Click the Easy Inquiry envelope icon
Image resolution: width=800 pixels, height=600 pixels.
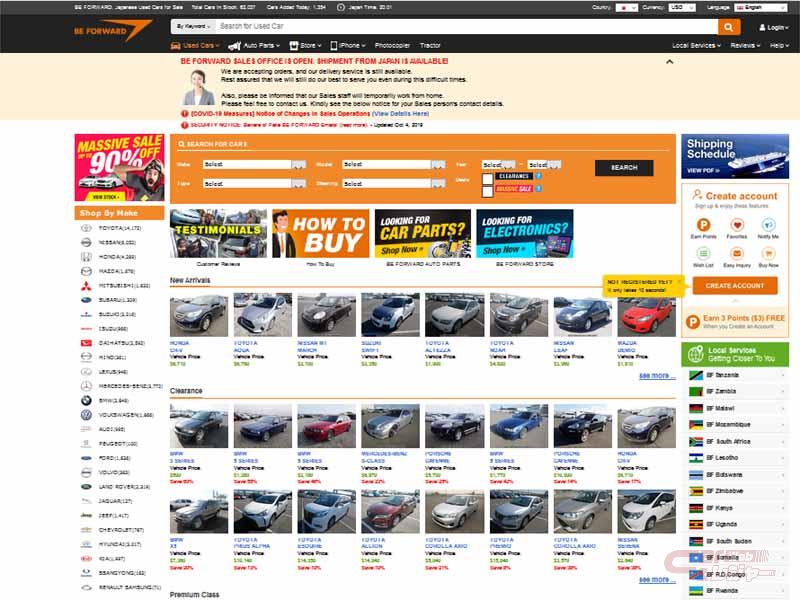tap(736, 254)
